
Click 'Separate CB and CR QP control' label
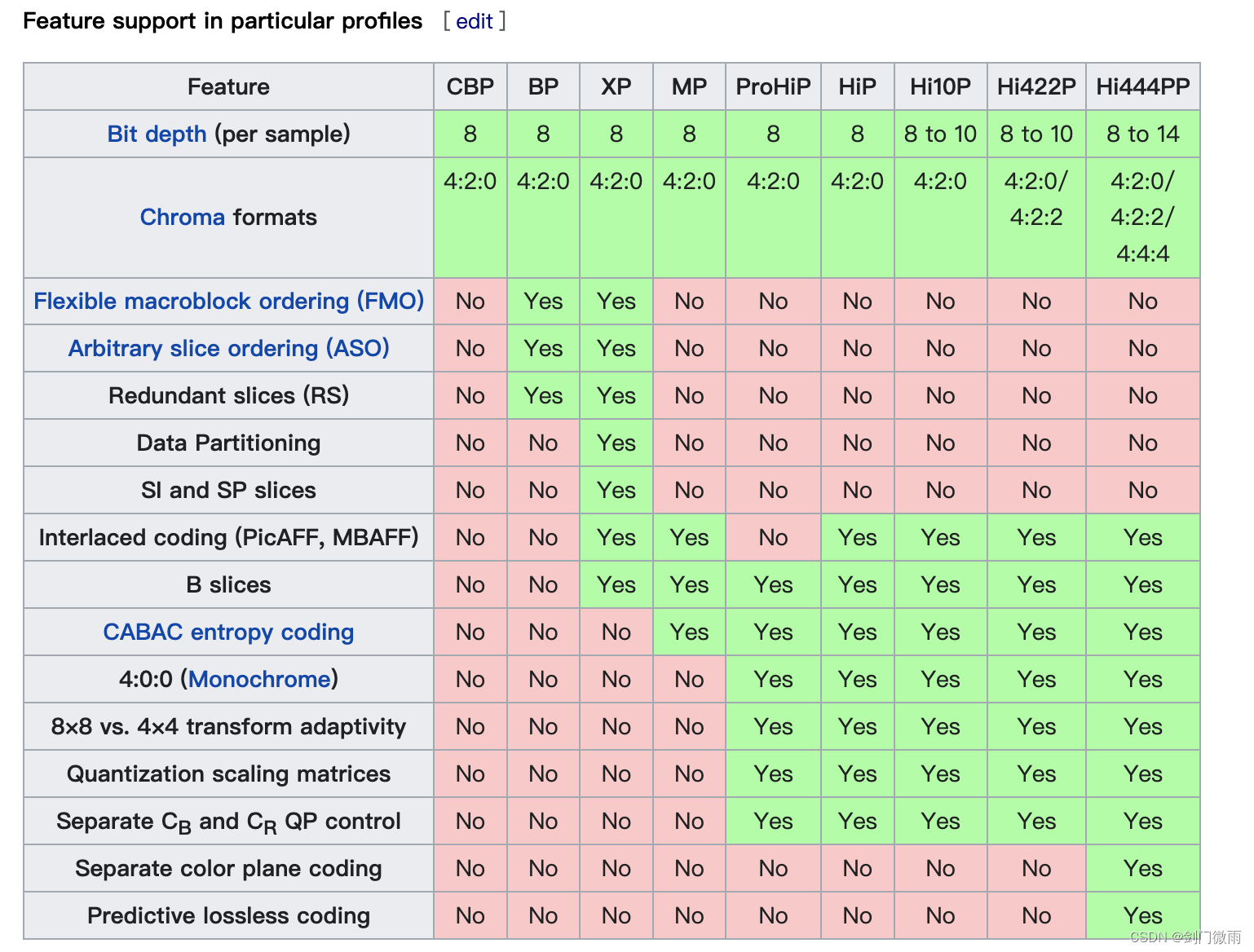pyautogui.click(x=228, y=821)
